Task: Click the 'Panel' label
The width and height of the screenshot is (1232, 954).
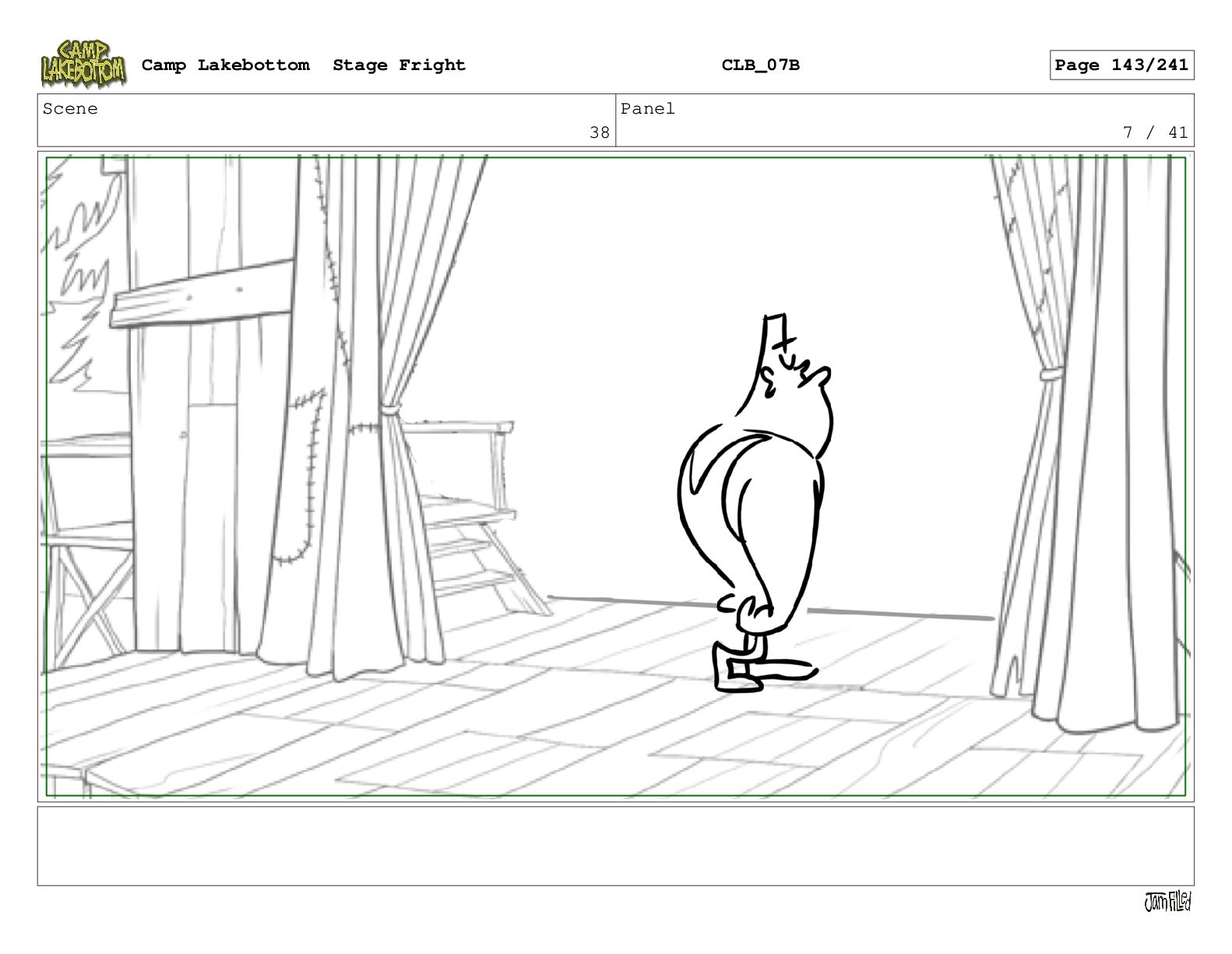Action: (648, 109)
